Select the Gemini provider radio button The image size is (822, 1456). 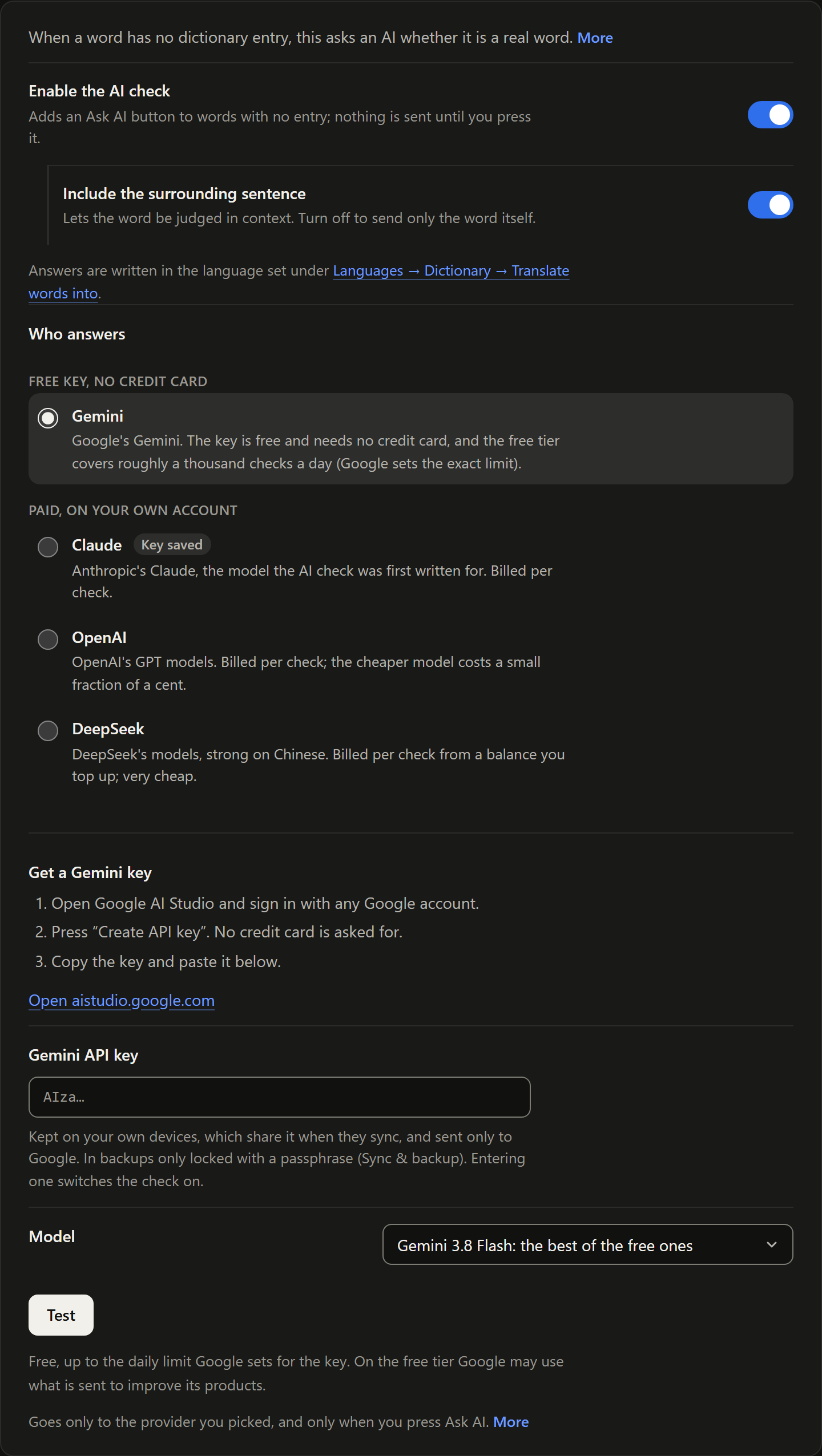[48, 418]
